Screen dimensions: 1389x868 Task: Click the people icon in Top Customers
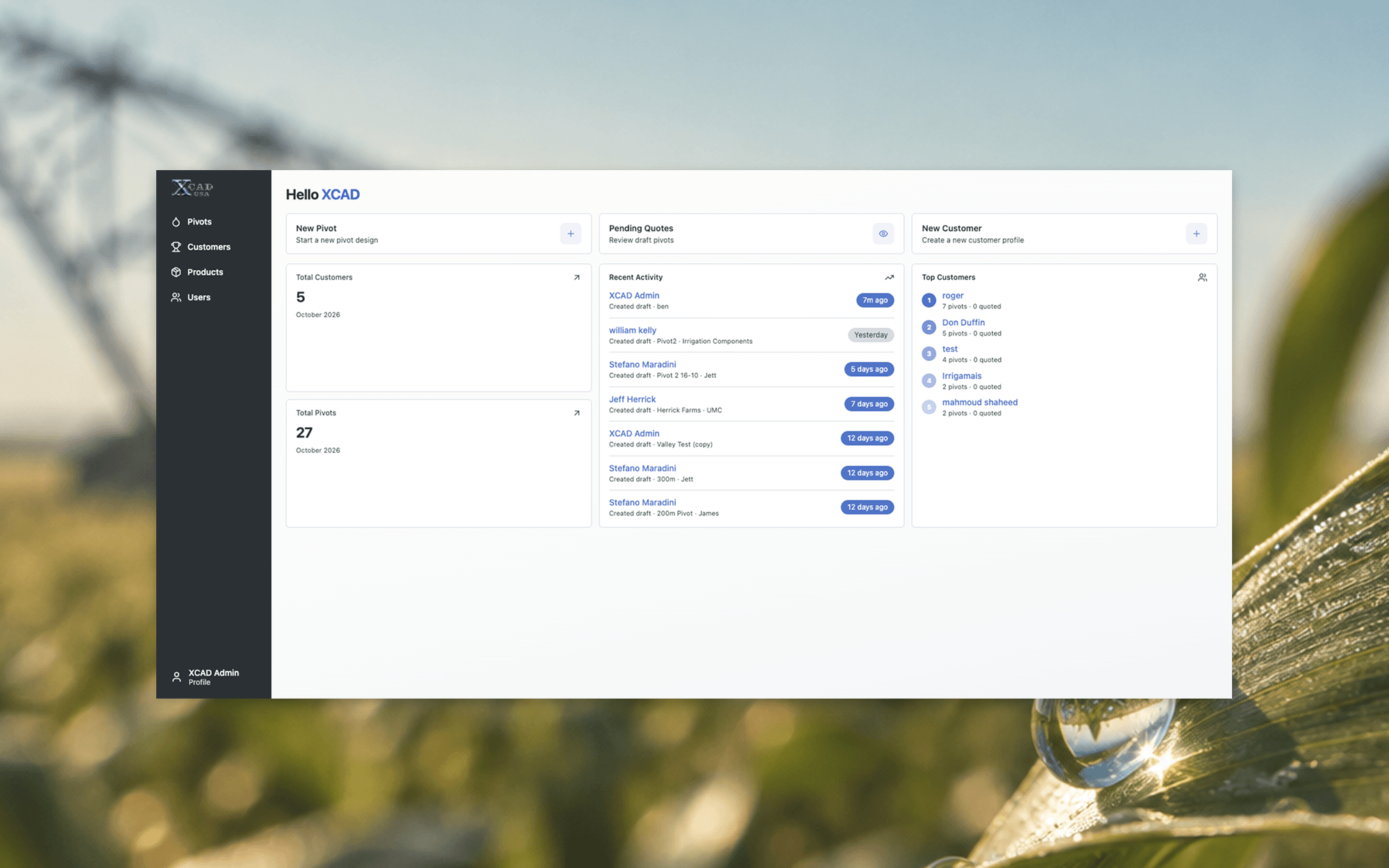[1202, 278]
